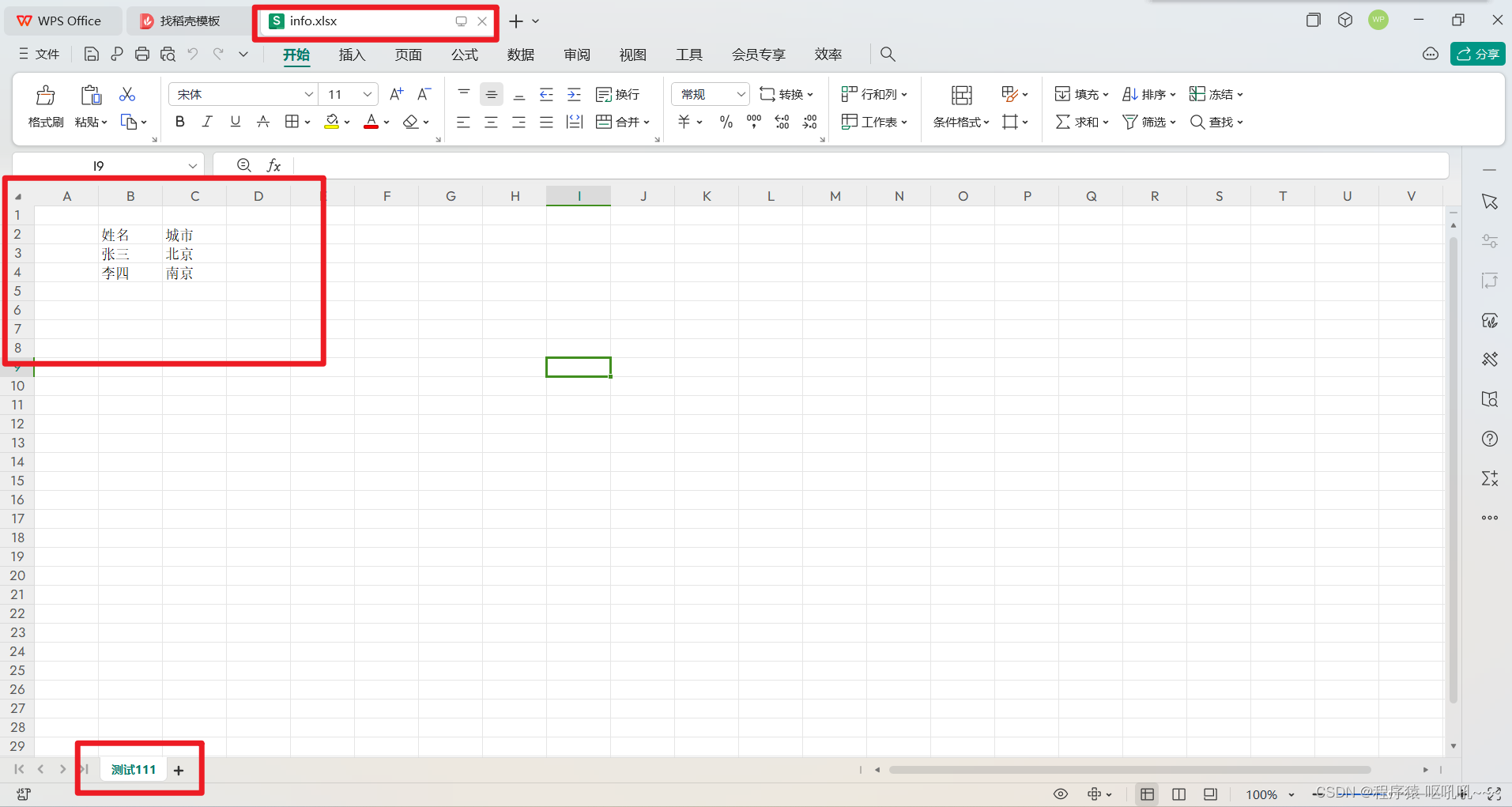Toggle Bold formatting
The image size is (1512, 807).
[180, 122]
